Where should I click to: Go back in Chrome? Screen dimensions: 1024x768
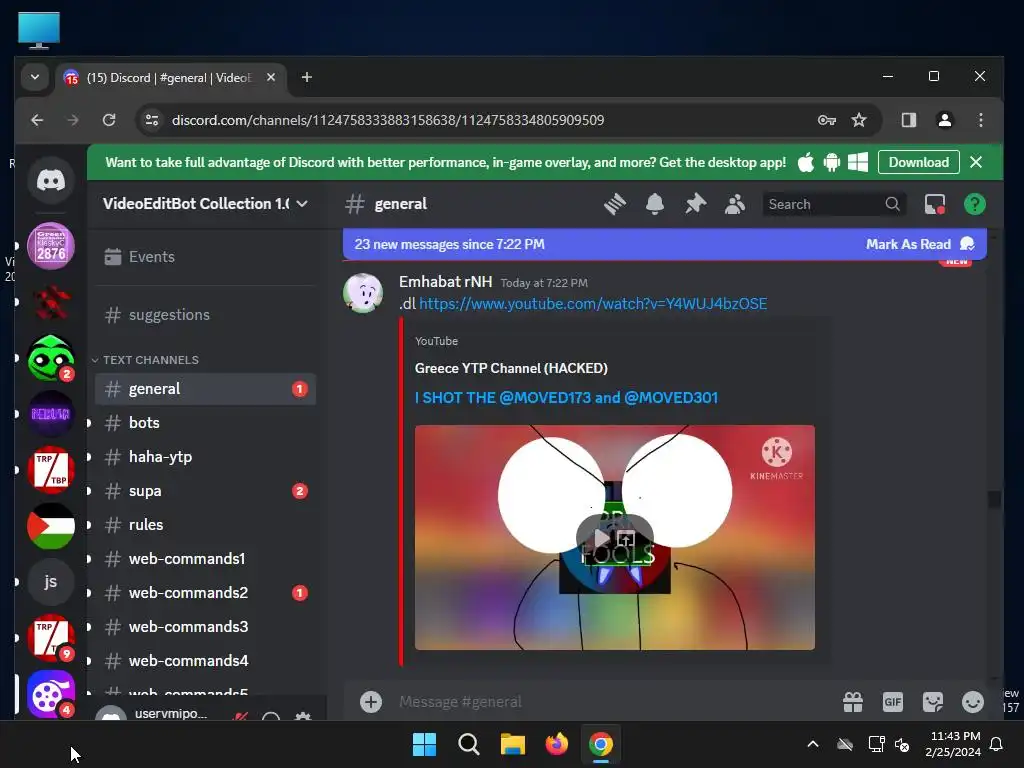click(37, 120)
